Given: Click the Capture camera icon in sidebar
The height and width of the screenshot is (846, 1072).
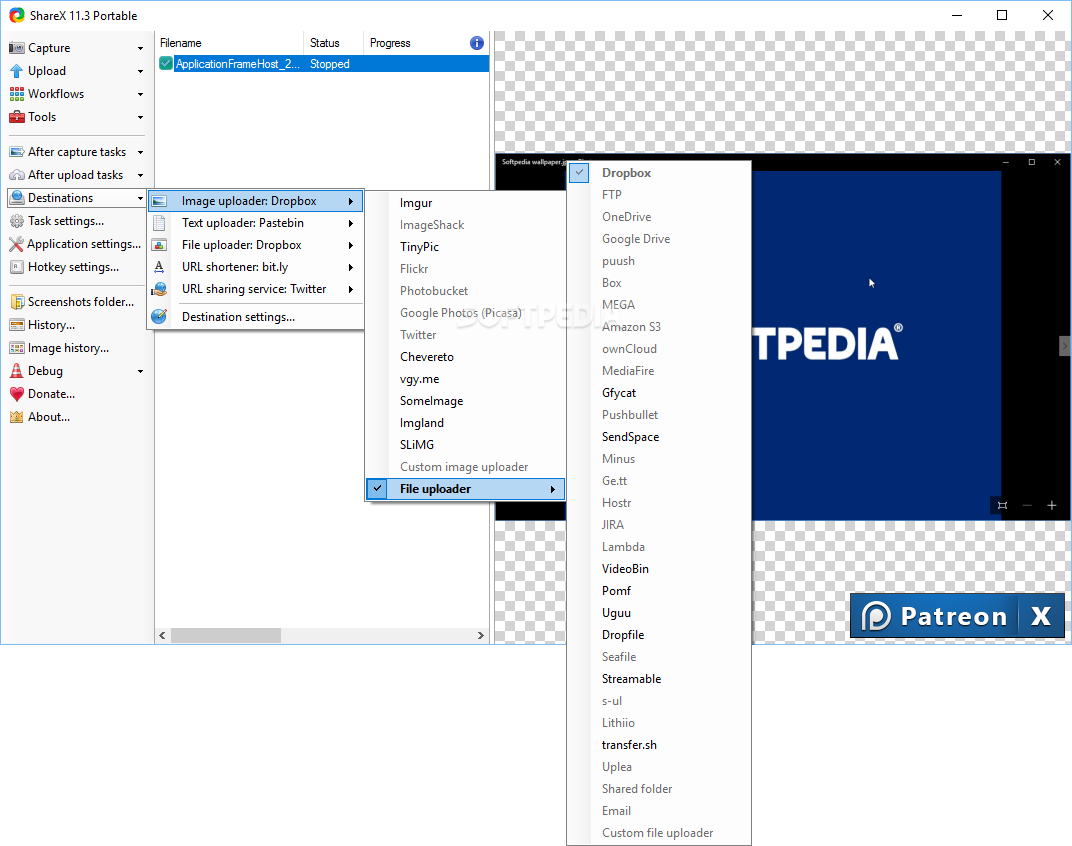Looking at the screenshot, I should [x=16, y=48].
